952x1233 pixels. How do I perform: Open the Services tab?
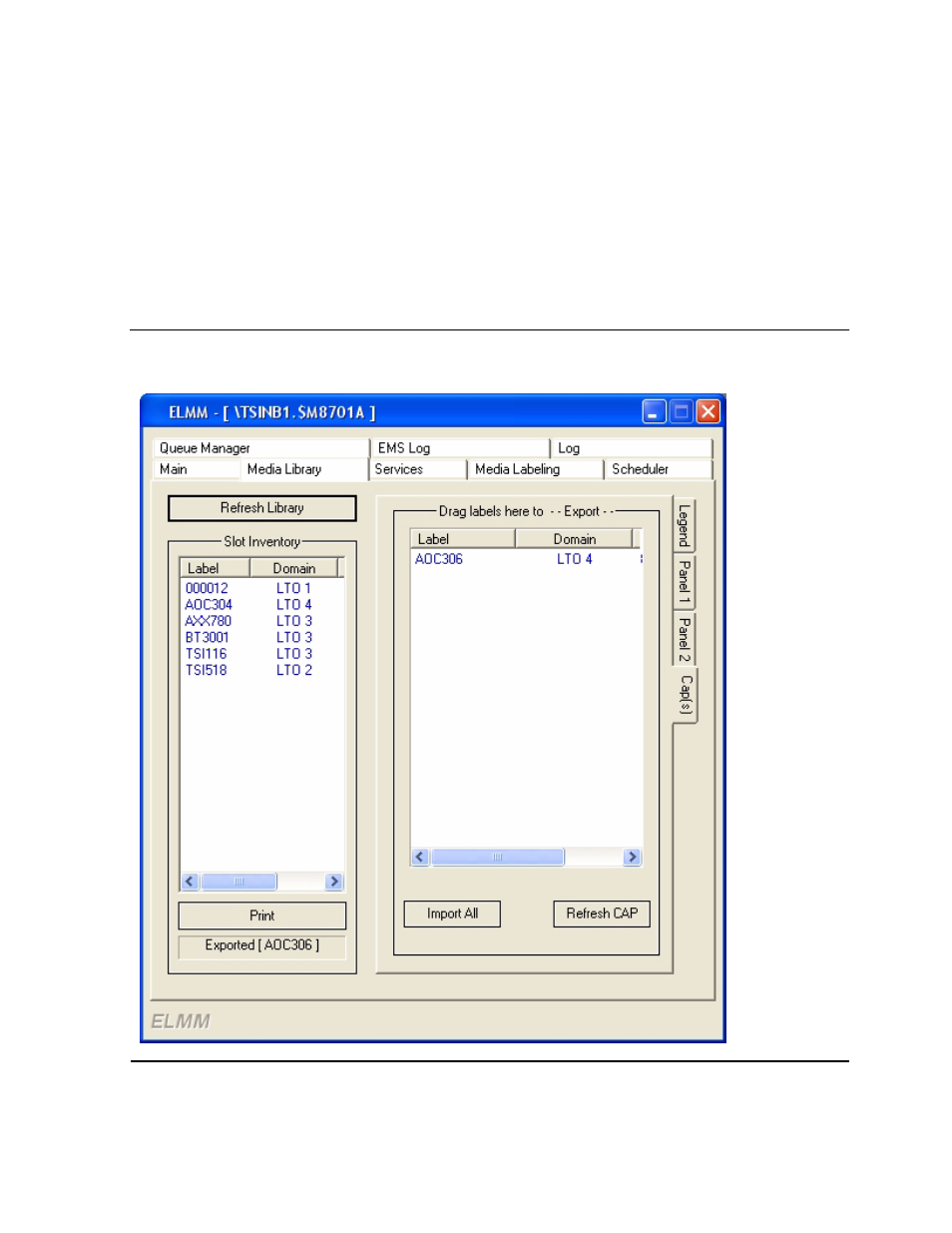point(418,469)
